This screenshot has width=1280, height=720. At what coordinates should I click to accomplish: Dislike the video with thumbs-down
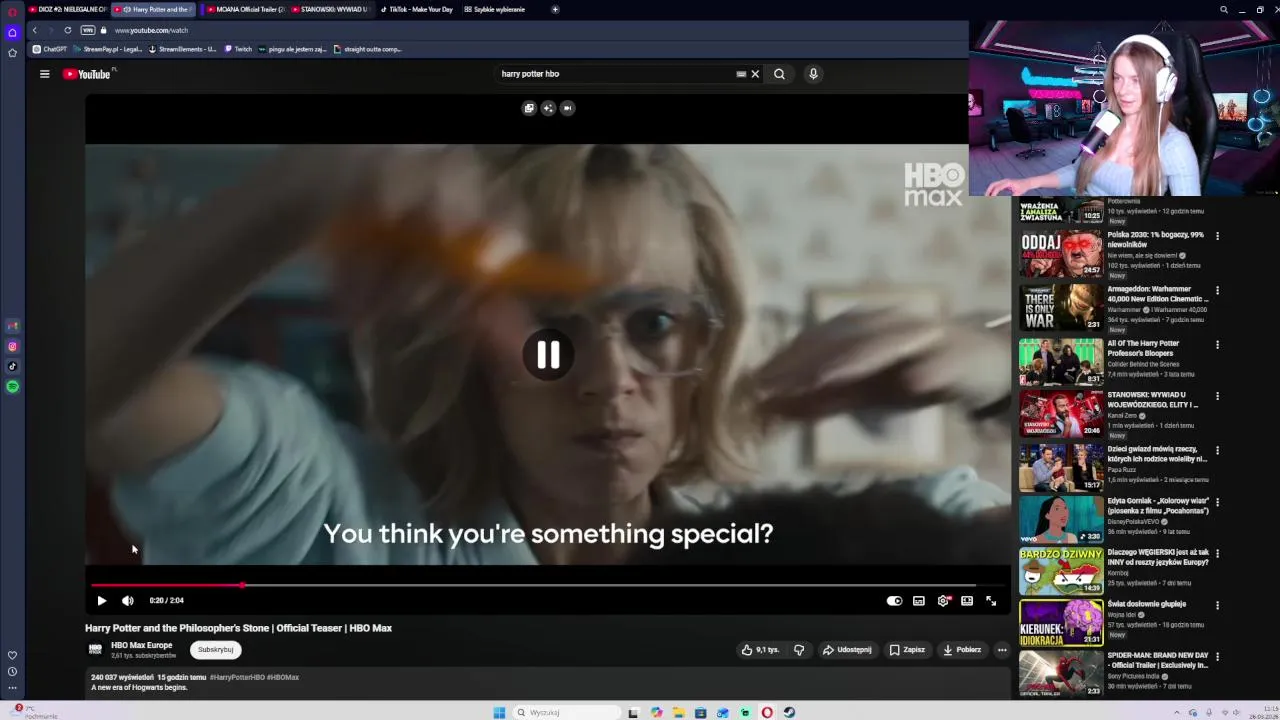pyautogui.click(x=799, y=650)
